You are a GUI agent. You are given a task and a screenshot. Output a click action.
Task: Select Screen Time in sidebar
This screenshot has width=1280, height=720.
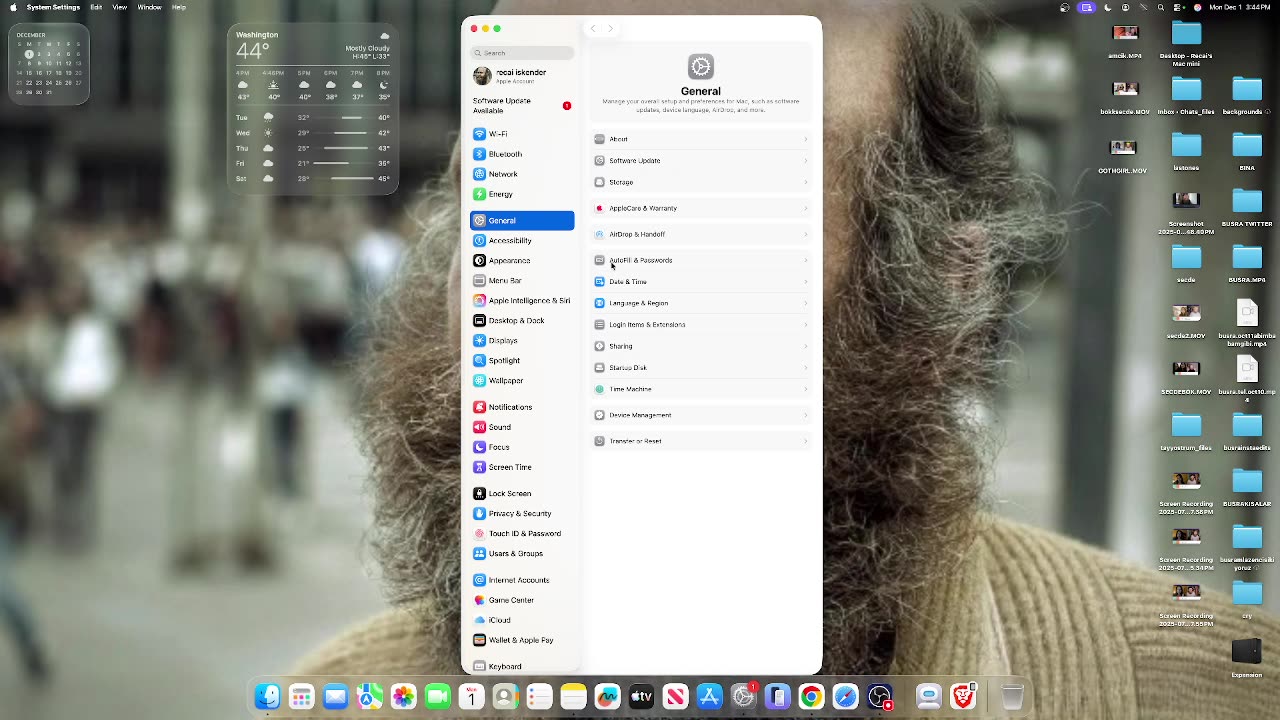522,467
